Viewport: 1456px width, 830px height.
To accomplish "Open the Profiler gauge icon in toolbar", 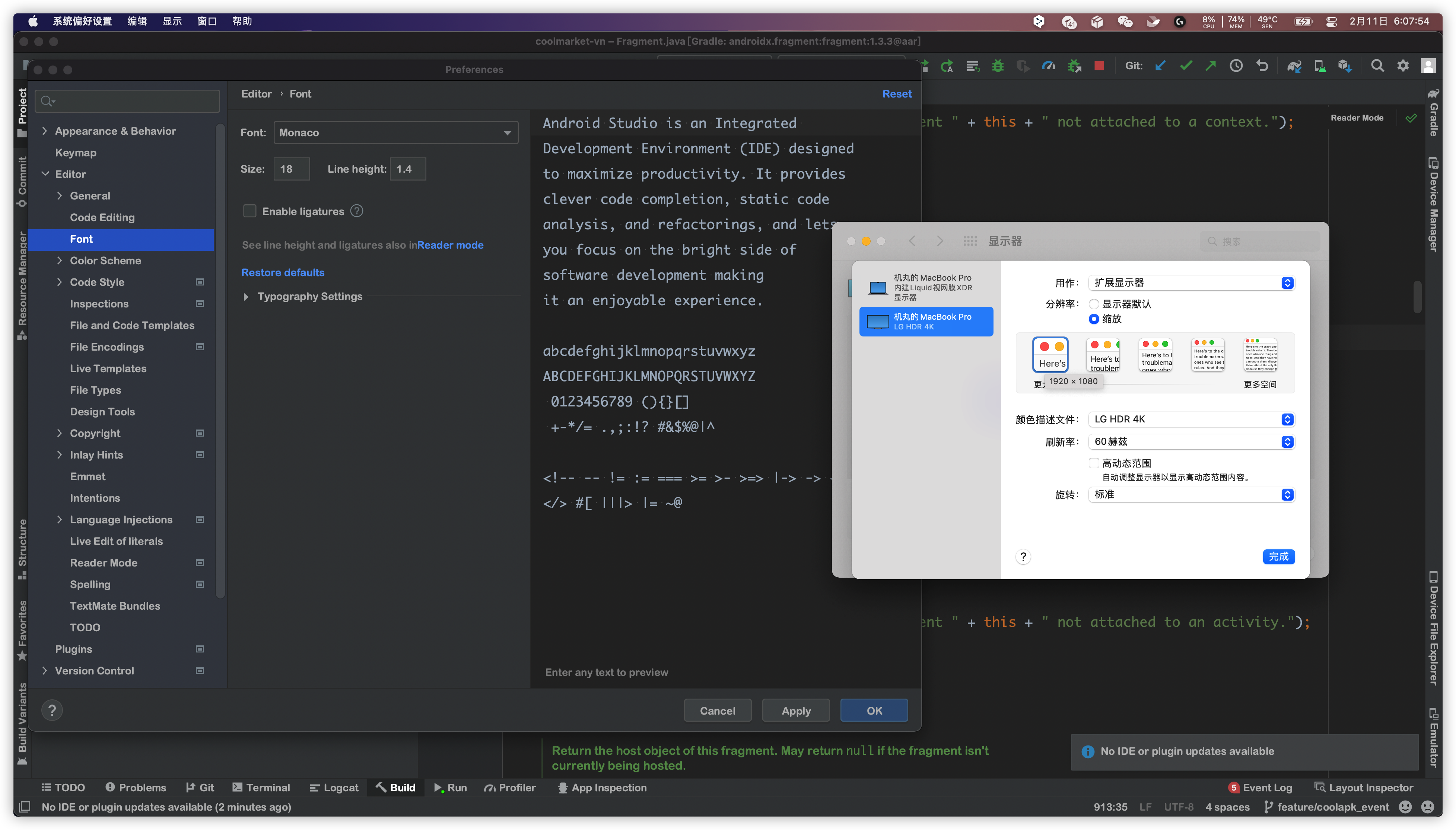I will [x=1048, y=66].
